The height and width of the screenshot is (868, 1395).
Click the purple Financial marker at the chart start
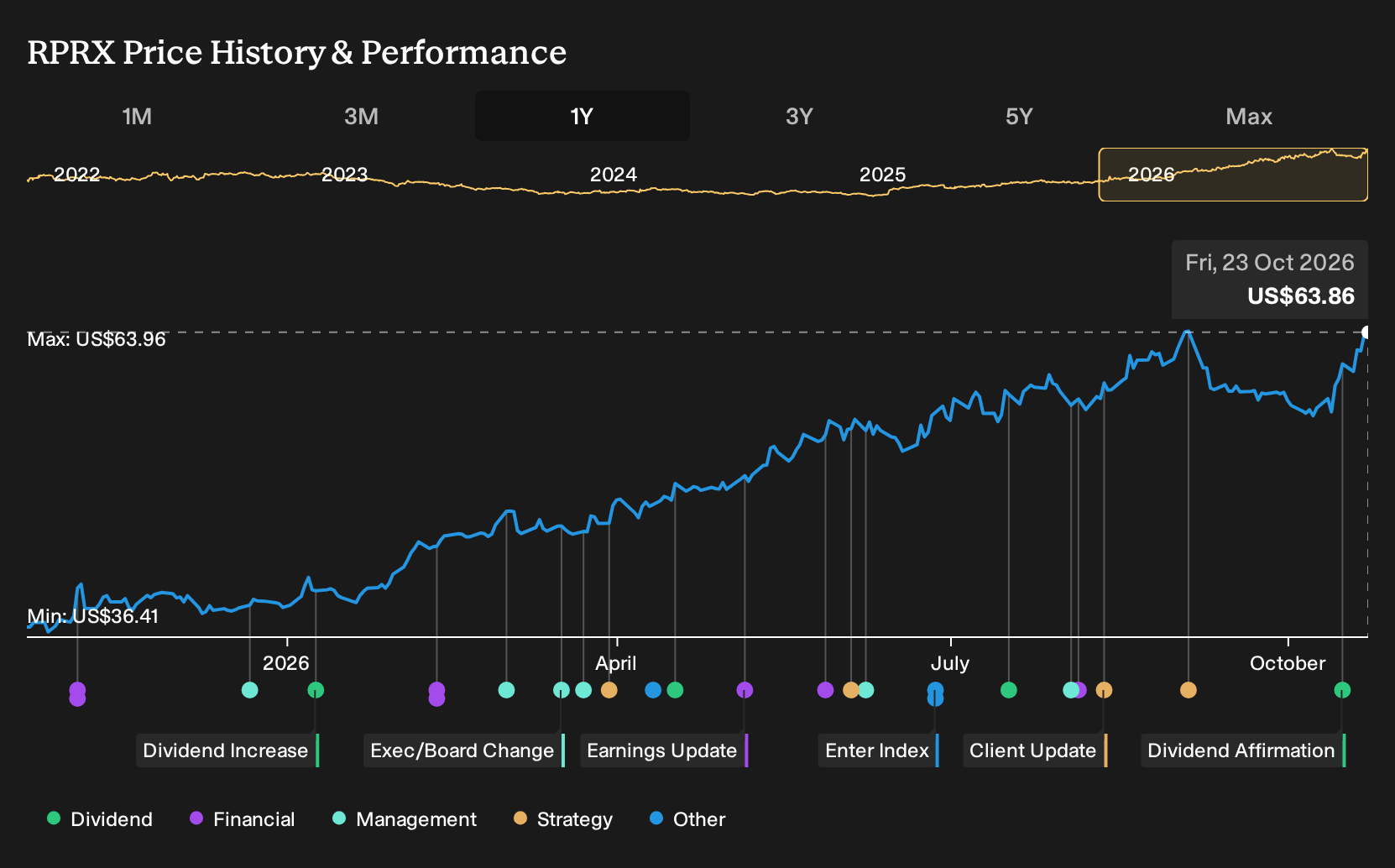point(77,694)
